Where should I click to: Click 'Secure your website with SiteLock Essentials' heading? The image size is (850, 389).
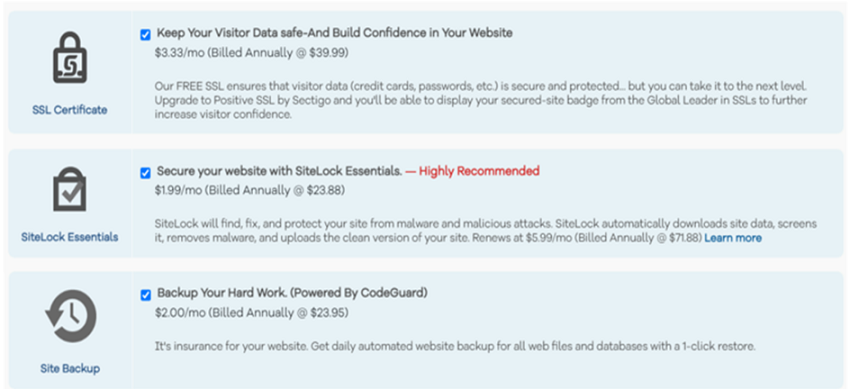(279, 171)
